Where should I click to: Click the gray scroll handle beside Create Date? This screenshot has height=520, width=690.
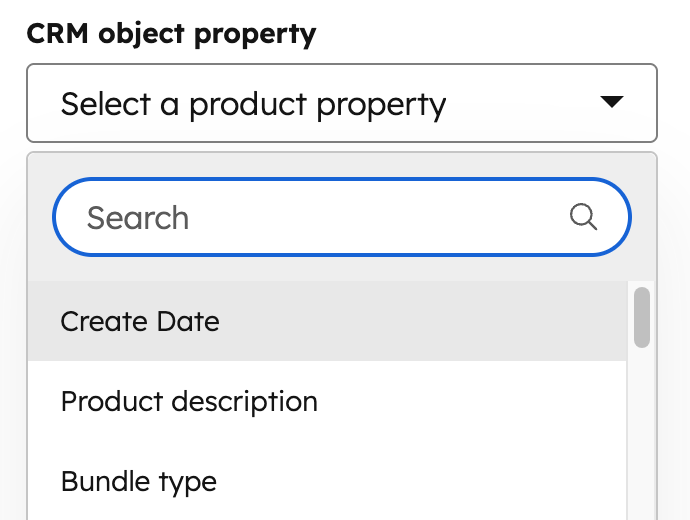(642, 318)
